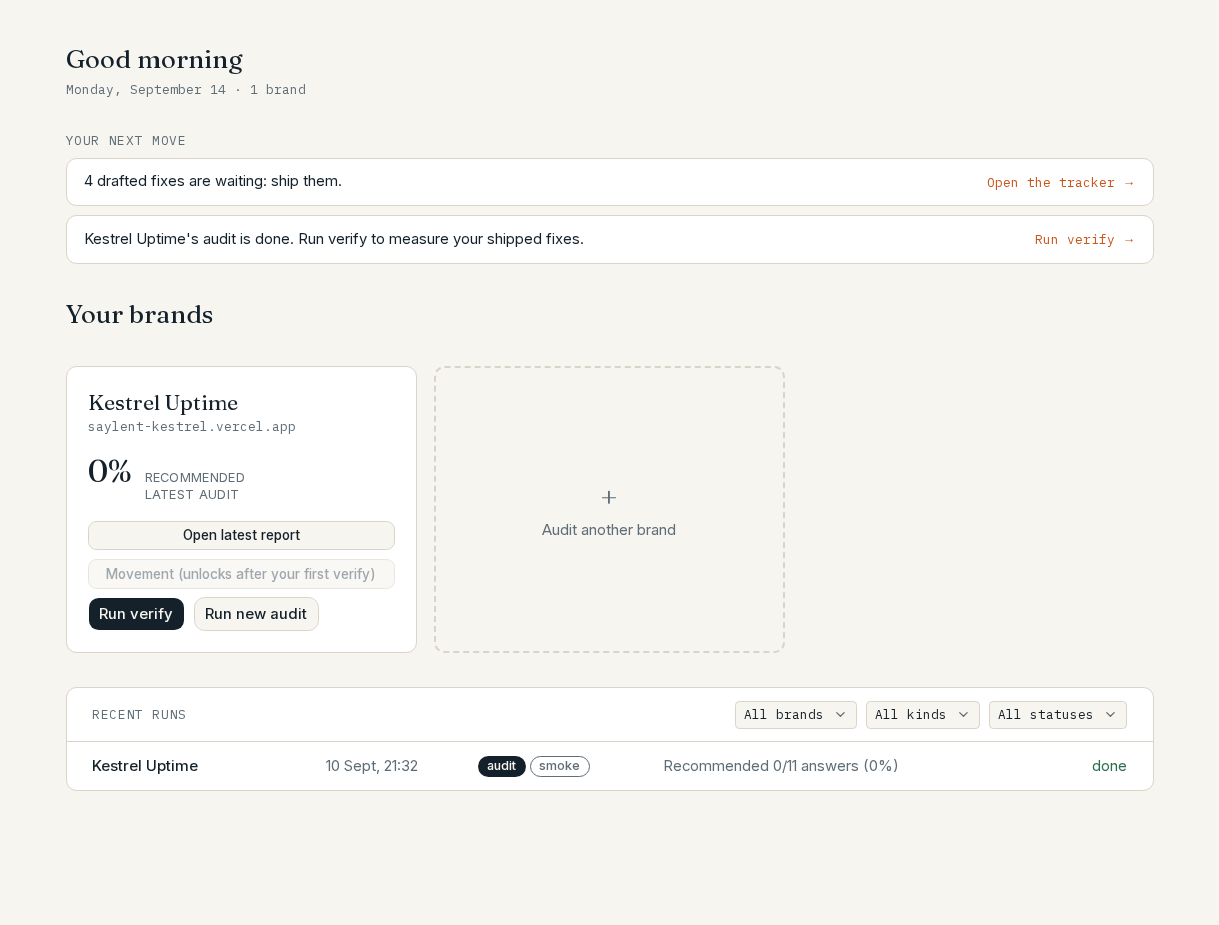Open the tracker link

click(x=1060, y=182)
